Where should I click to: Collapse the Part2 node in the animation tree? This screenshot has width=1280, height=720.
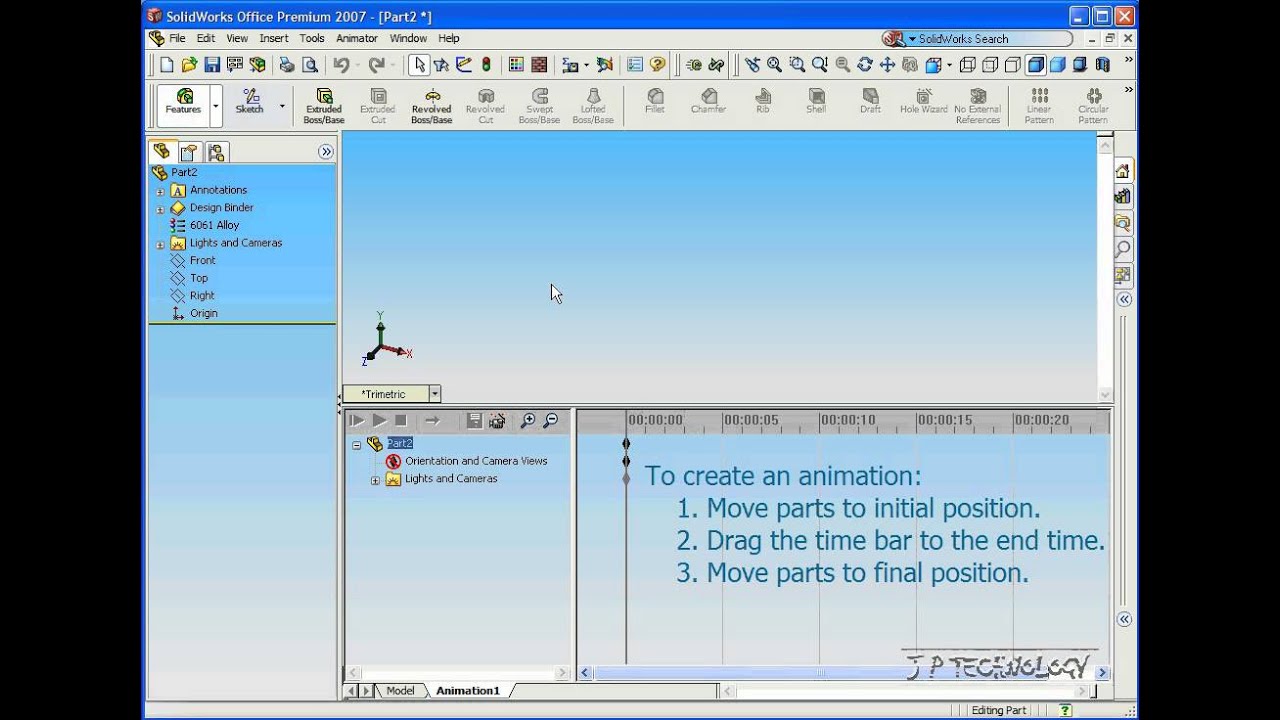coord(356,444)
